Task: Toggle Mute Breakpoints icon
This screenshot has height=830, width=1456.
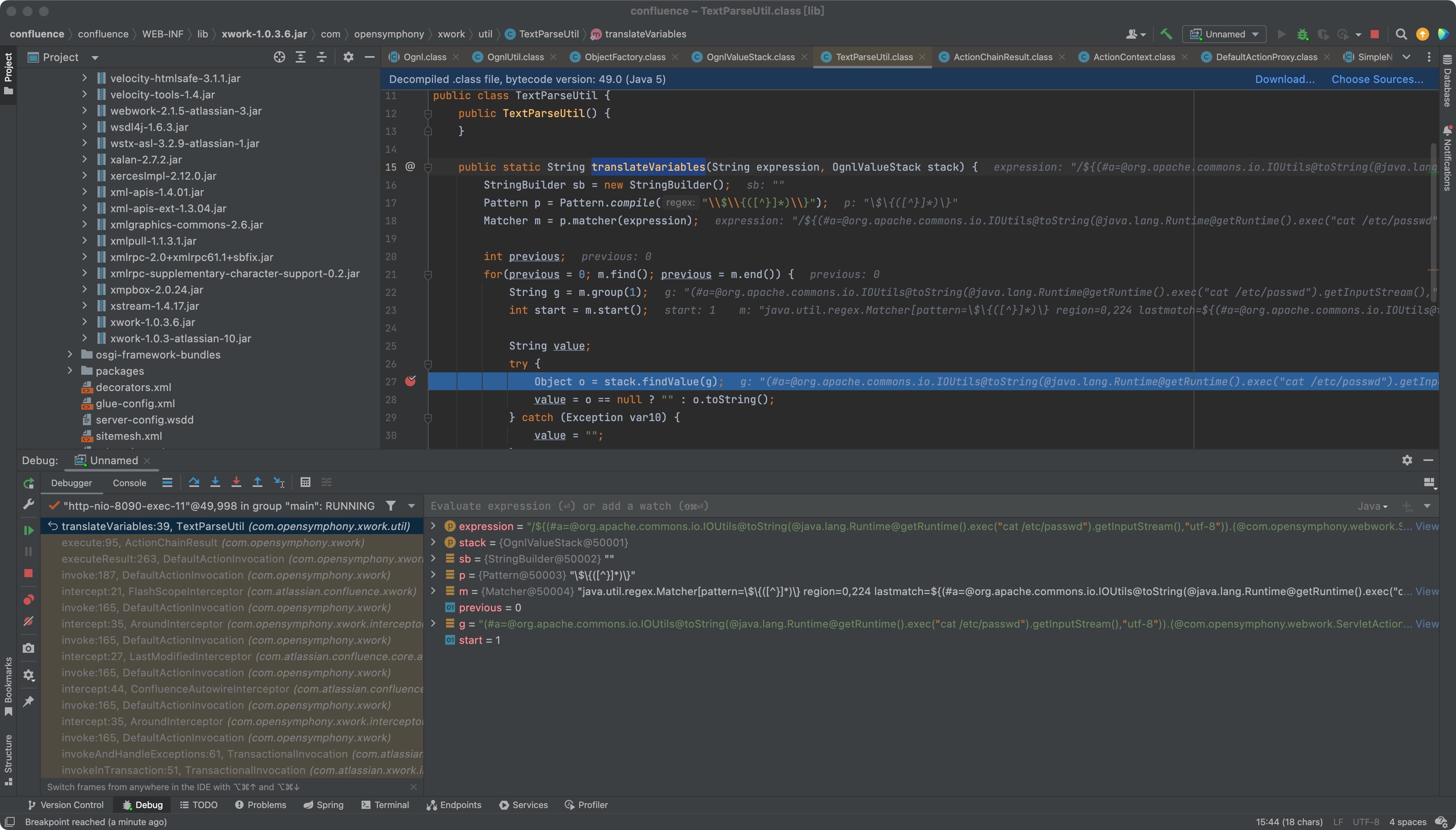Action: pos(28,621)
